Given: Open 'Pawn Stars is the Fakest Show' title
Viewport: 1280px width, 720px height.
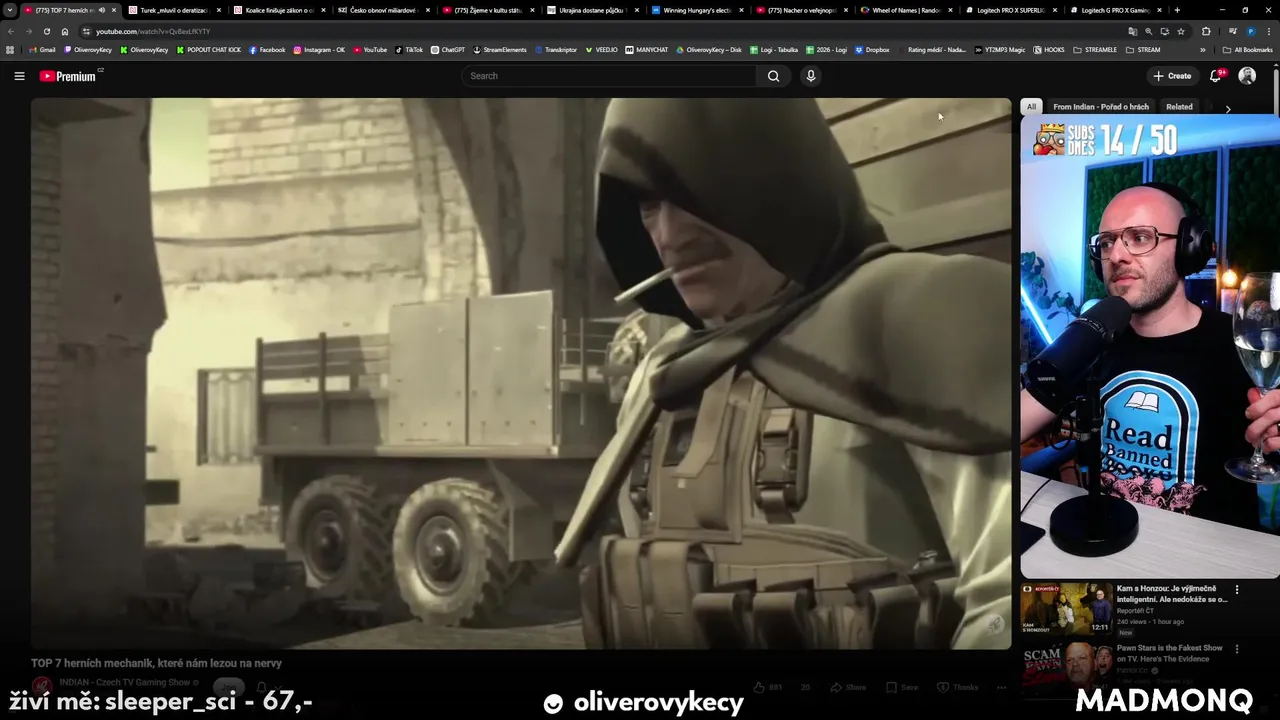Looking at the screenshot, I should [x=1170, y=653].
